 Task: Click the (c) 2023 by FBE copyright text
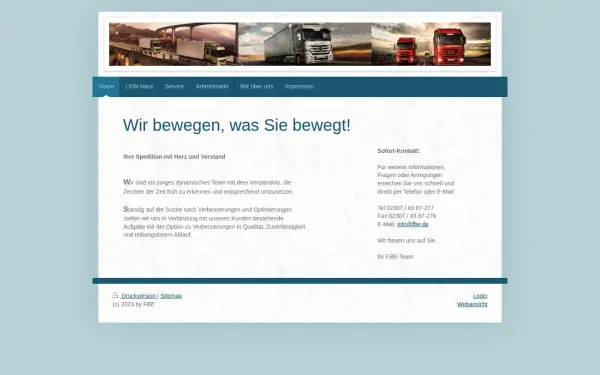coord(133,304)
